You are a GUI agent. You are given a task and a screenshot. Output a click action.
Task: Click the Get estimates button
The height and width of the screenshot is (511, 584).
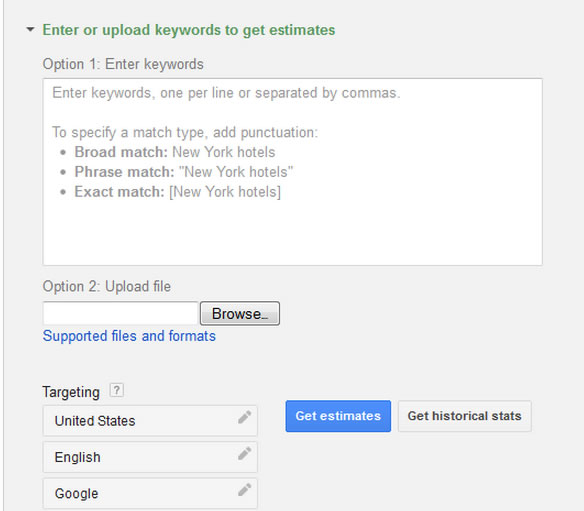[x=338, y=416]
